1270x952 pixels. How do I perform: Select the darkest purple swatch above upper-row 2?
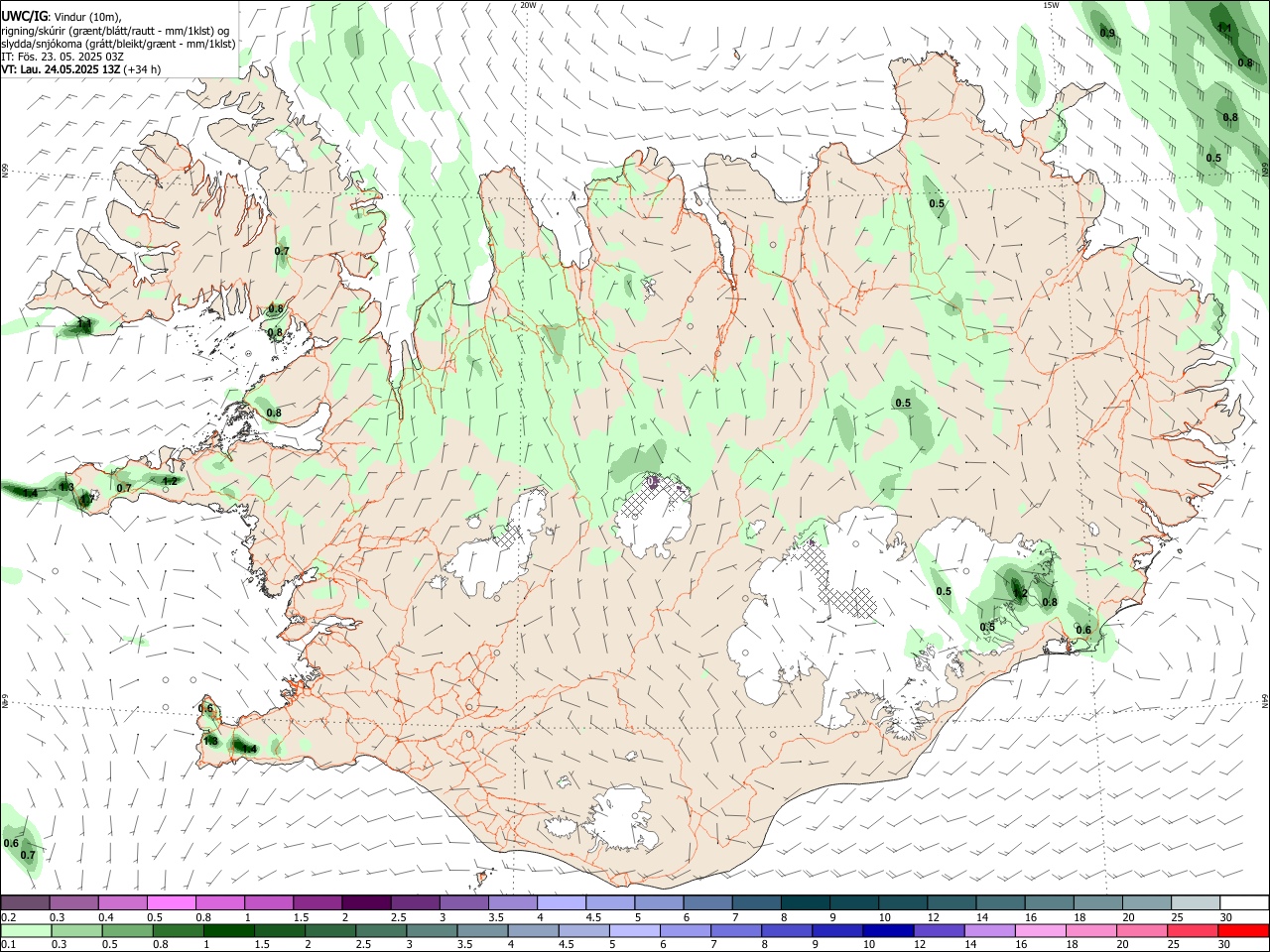click(366, 902)
